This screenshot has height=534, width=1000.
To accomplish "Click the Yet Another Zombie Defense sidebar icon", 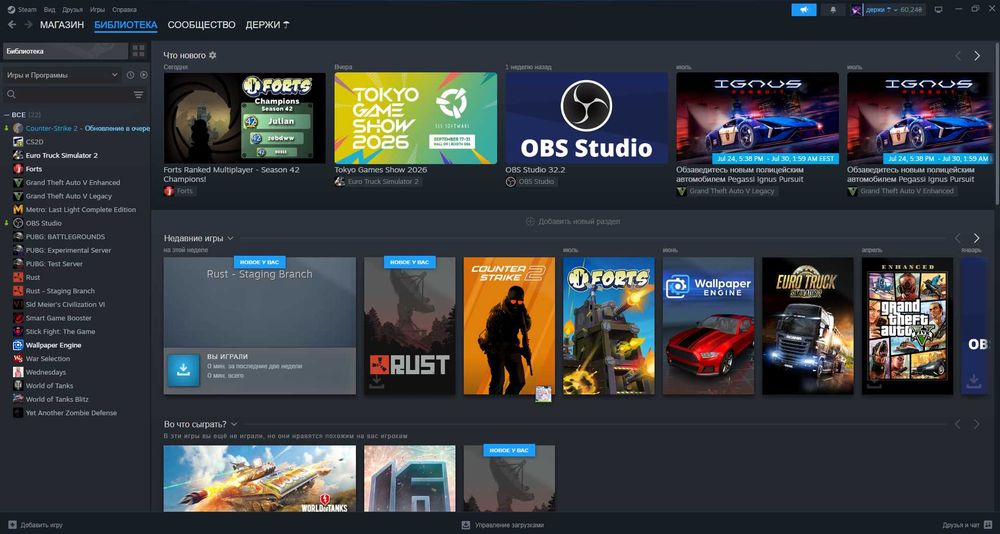I will tap(18, 413).
